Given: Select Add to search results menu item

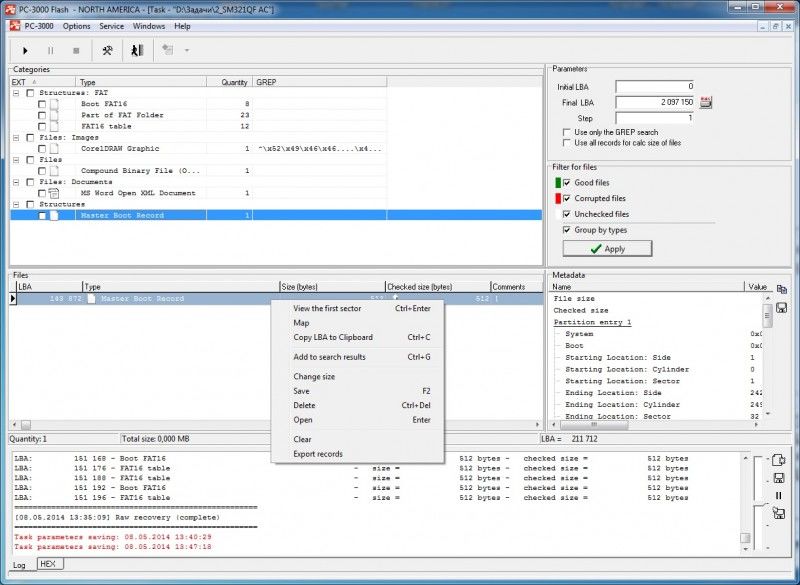Looking at the screenshot, I should [357, 357].
